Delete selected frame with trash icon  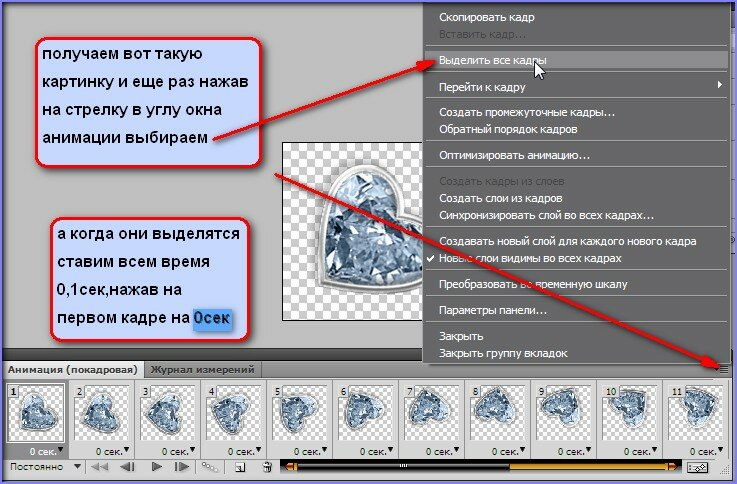coord(267,467)
